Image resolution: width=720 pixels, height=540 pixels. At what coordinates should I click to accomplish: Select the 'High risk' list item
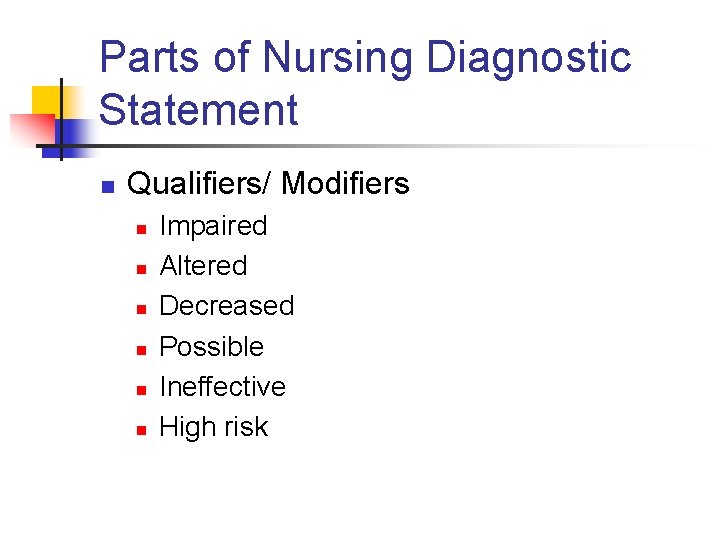point(214,428)
